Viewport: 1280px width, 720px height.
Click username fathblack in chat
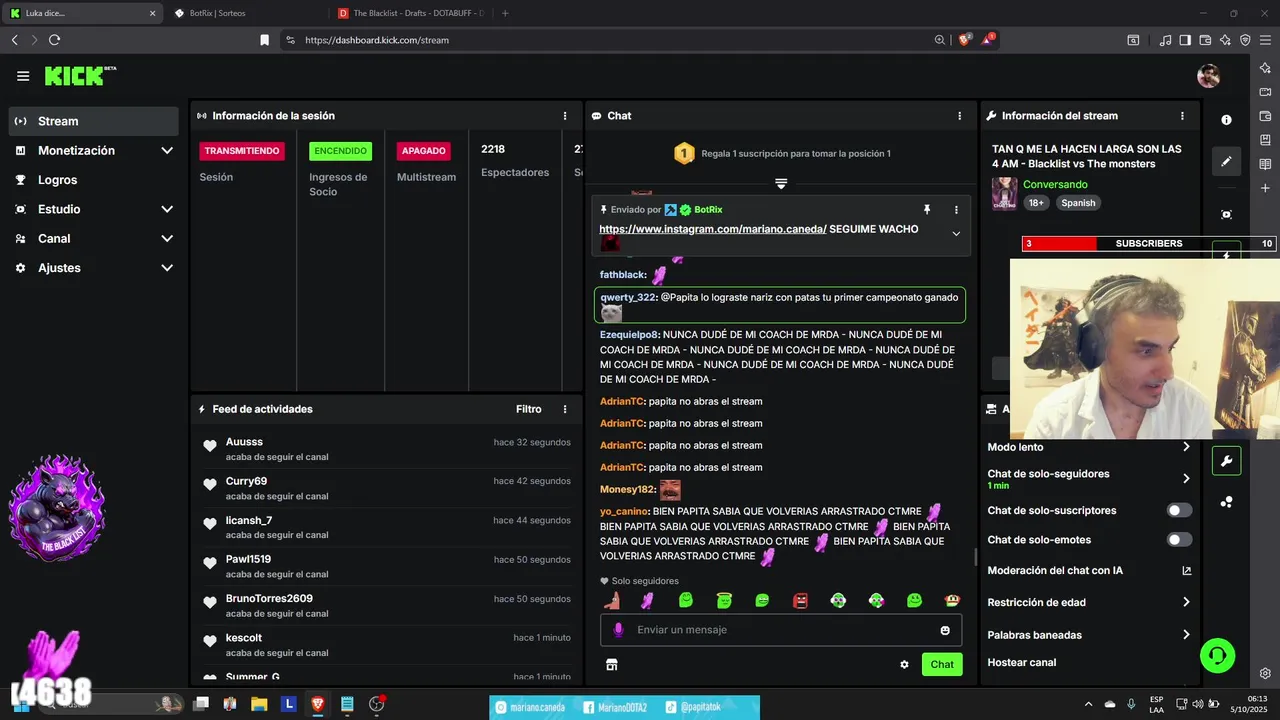(623, 275)
